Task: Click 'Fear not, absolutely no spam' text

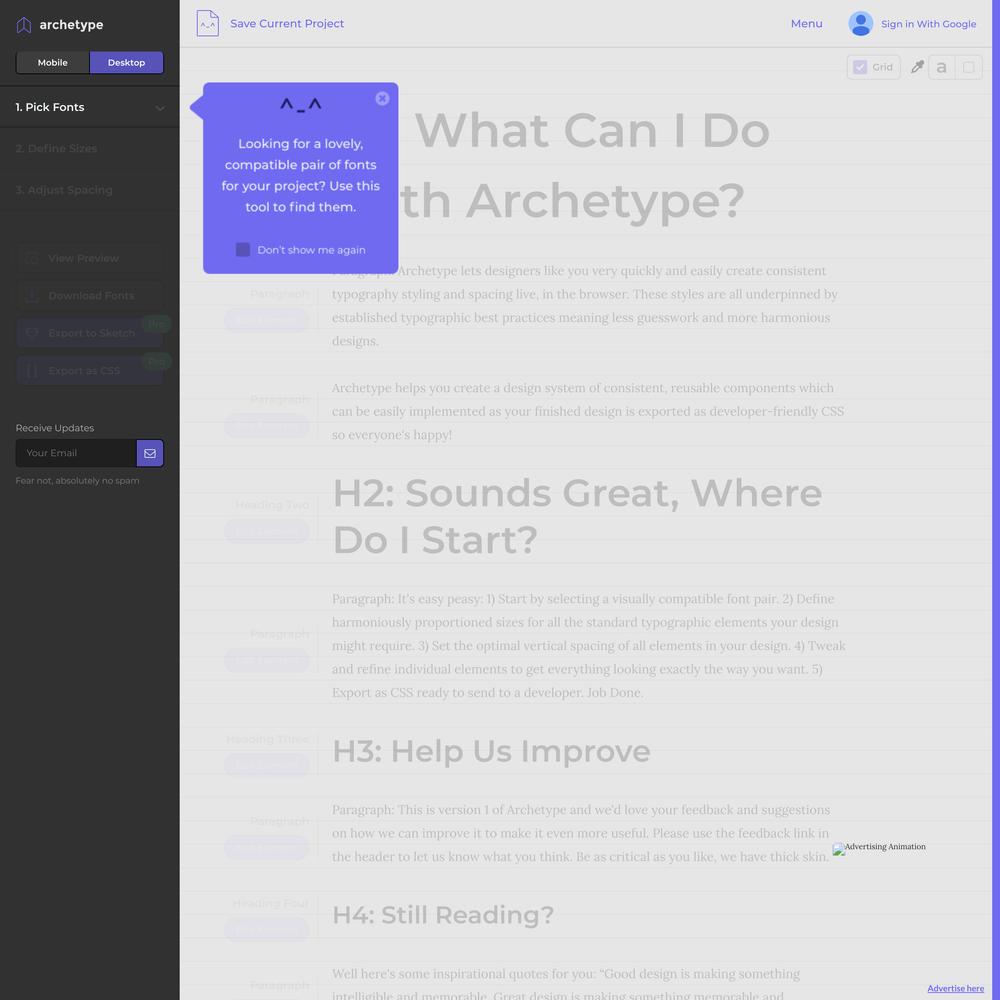Action: point(77,480)
